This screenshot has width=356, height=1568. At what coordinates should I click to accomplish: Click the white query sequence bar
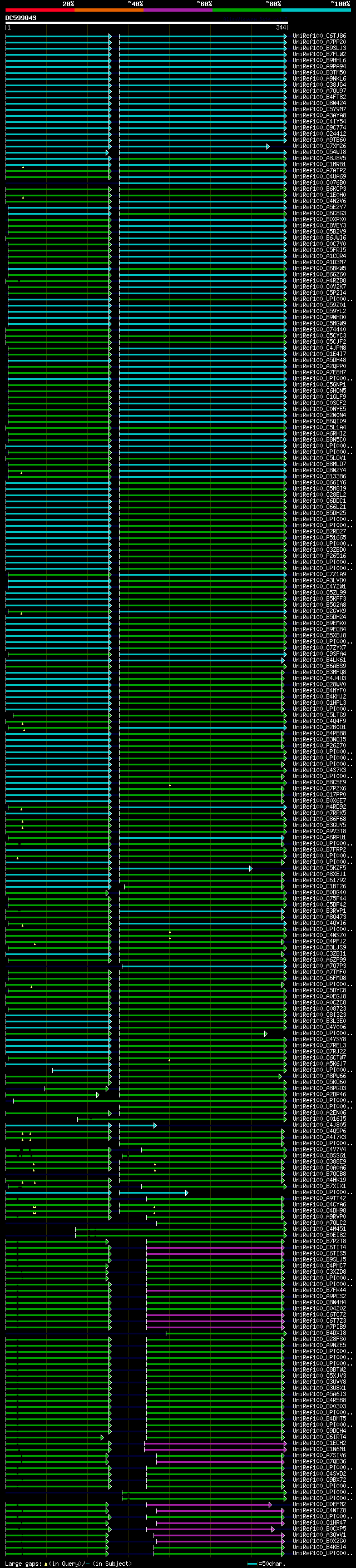pos(147,22)
